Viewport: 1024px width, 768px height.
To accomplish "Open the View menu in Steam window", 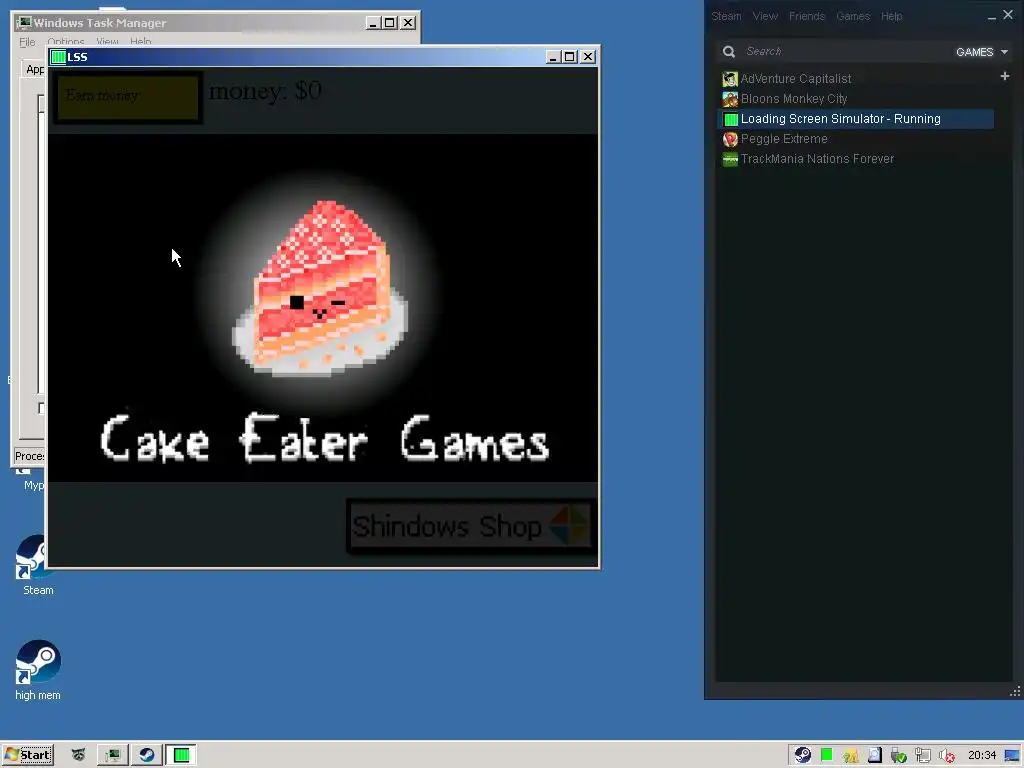I will pyautogui.click(x=765, y=16).
